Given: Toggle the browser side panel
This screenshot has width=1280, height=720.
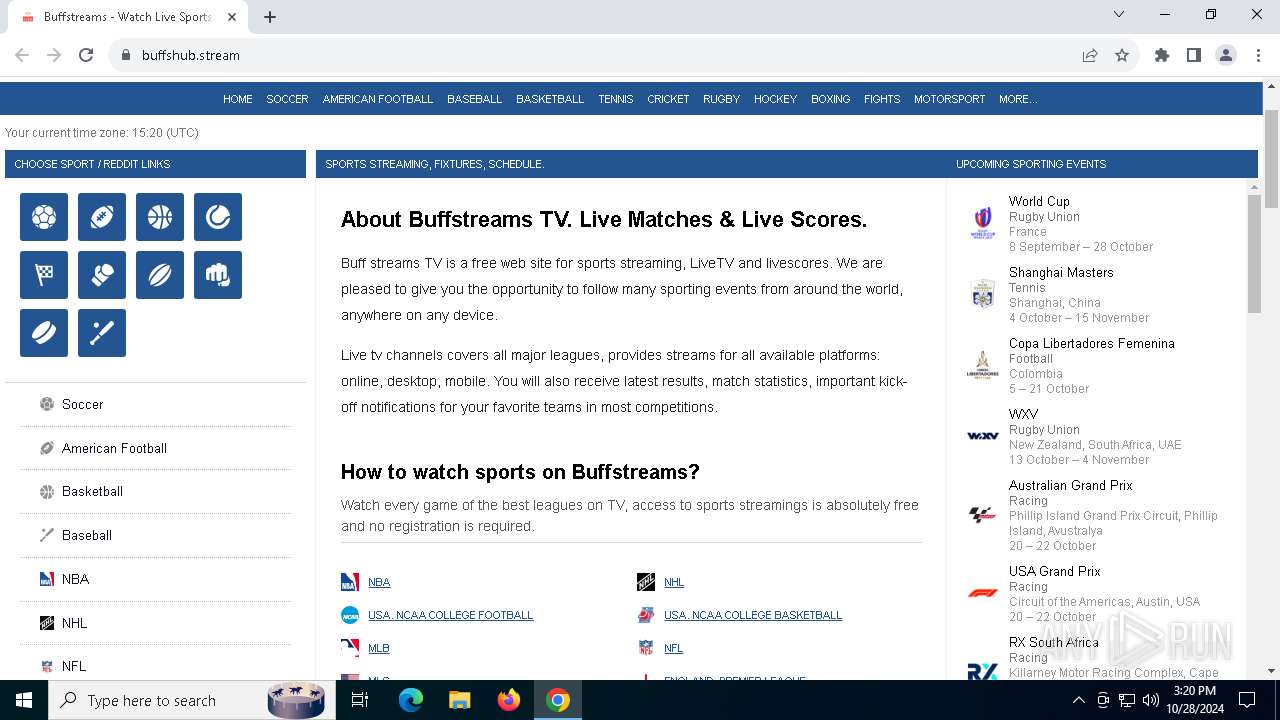Looking at the screenshot, I should click(x=1194, y=55).
